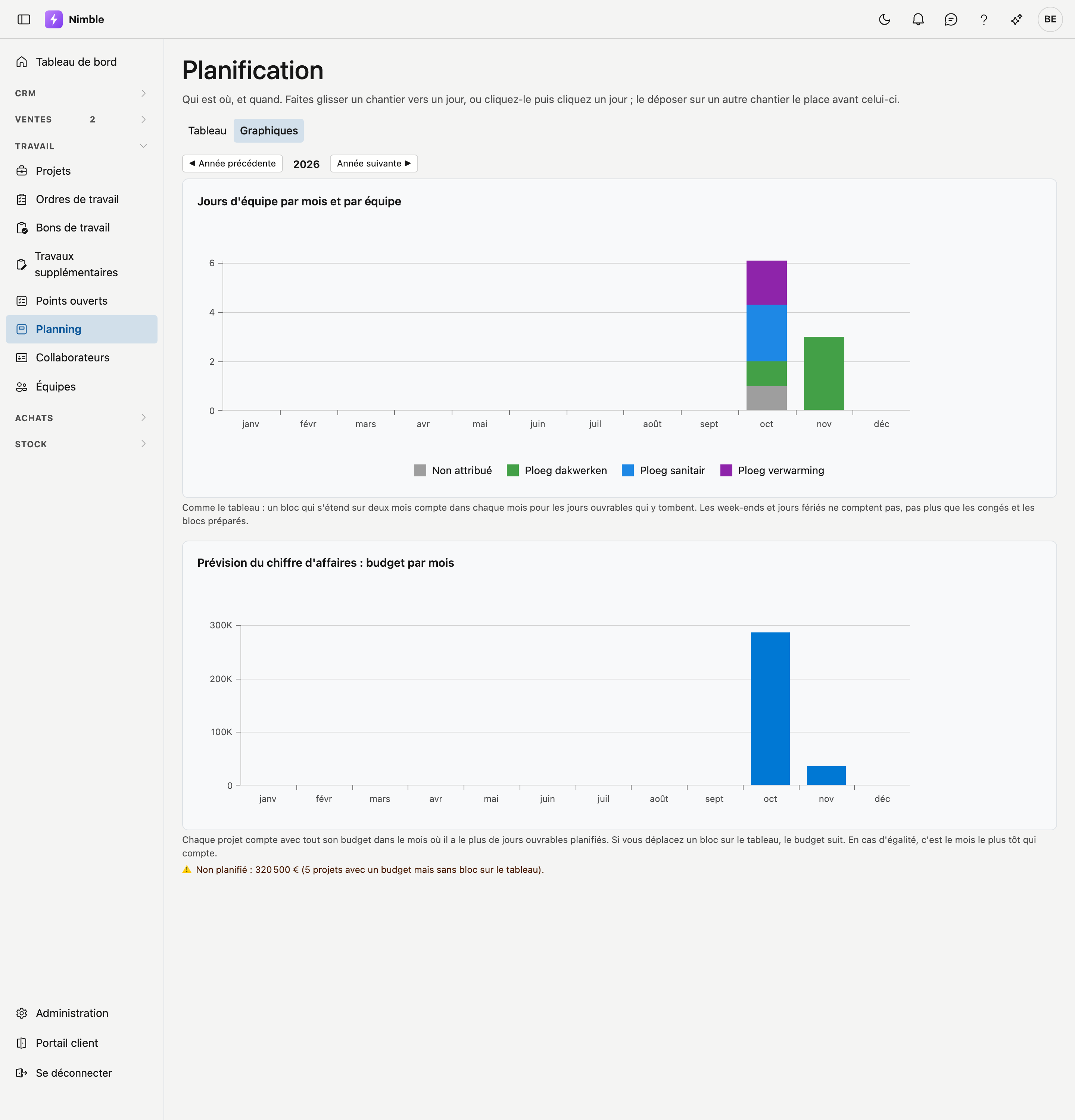This screenshot has width=1075, height=1120.
Task: Toggle the sidebar panel icon
Action: [x=24, y=19]
